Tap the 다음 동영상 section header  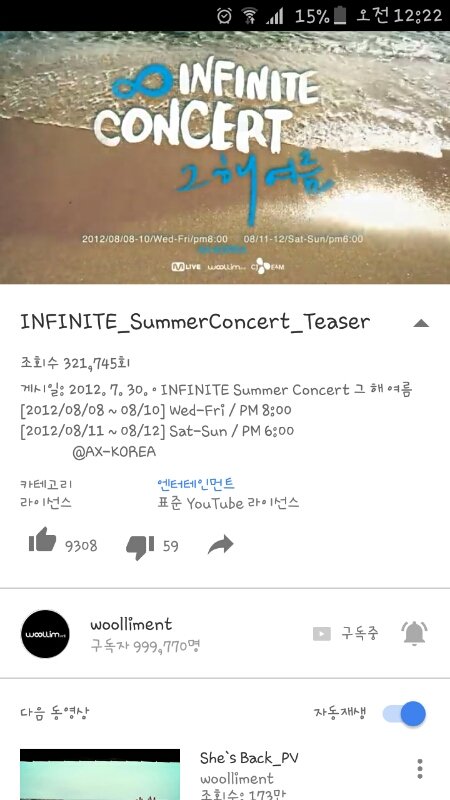point(55,712)
